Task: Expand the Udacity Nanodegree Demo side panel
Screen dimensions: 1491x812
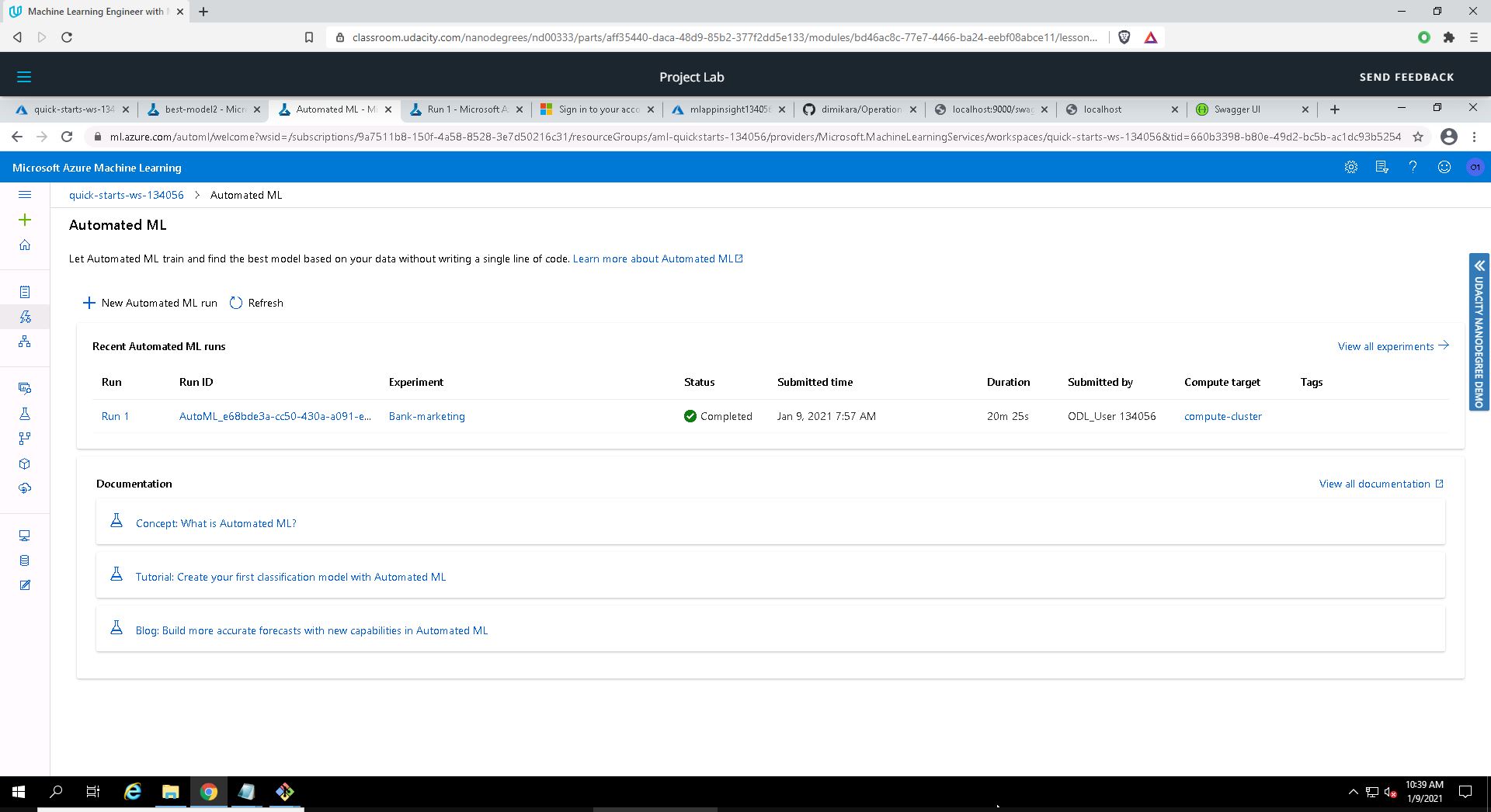Action: 1479,331
